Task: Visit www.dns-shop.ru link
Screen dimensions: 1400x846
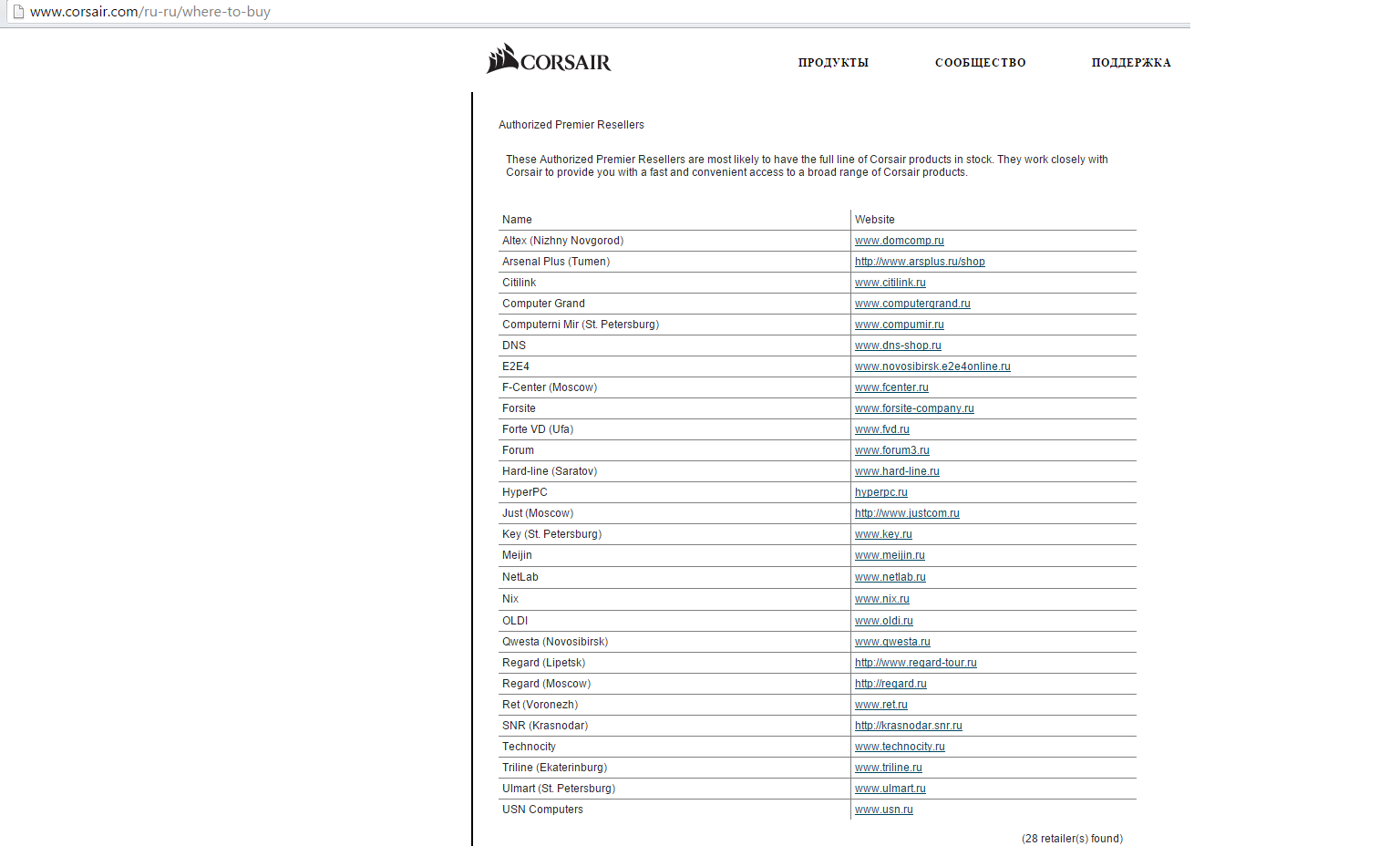Action: tap(898, 346)
